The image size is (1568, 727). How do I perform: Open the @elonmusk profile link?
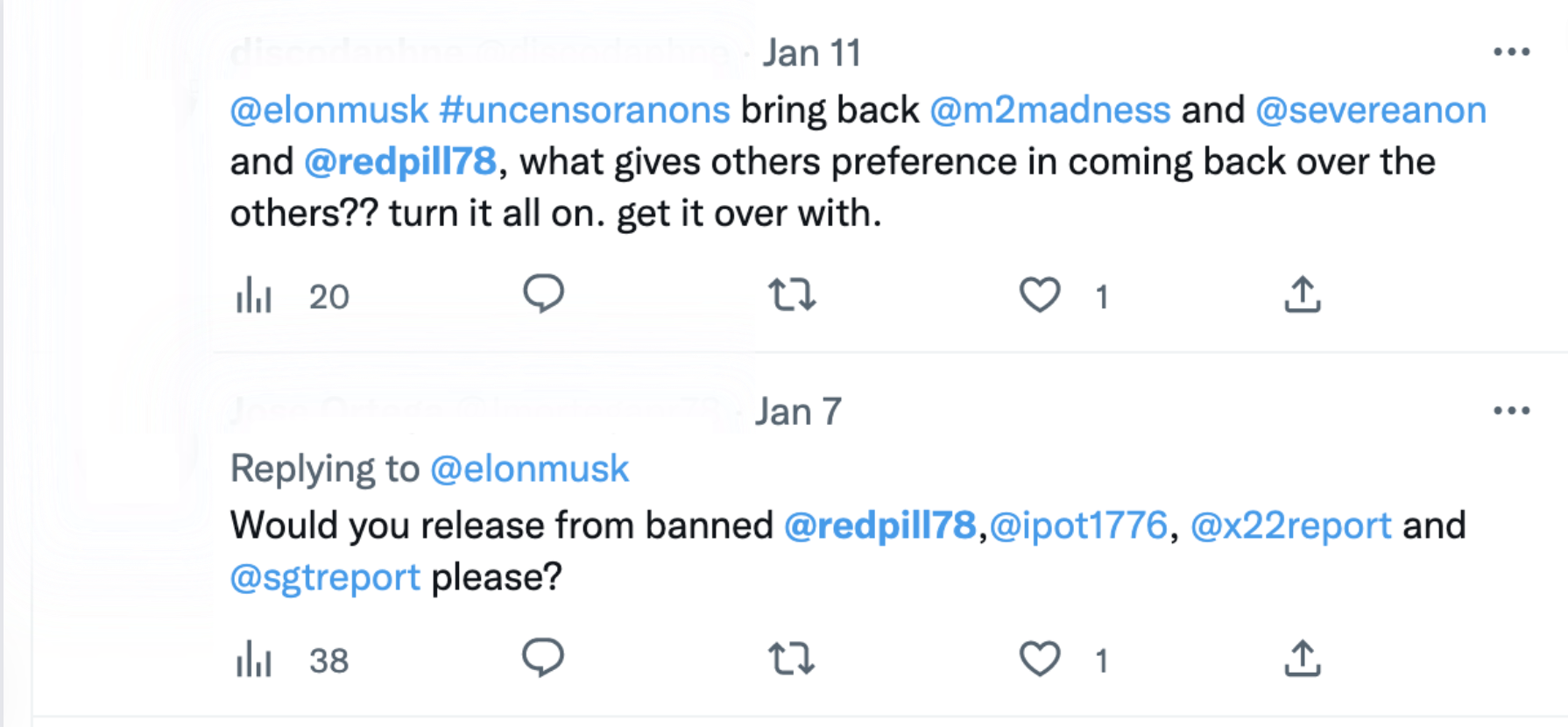coord(328,109)
